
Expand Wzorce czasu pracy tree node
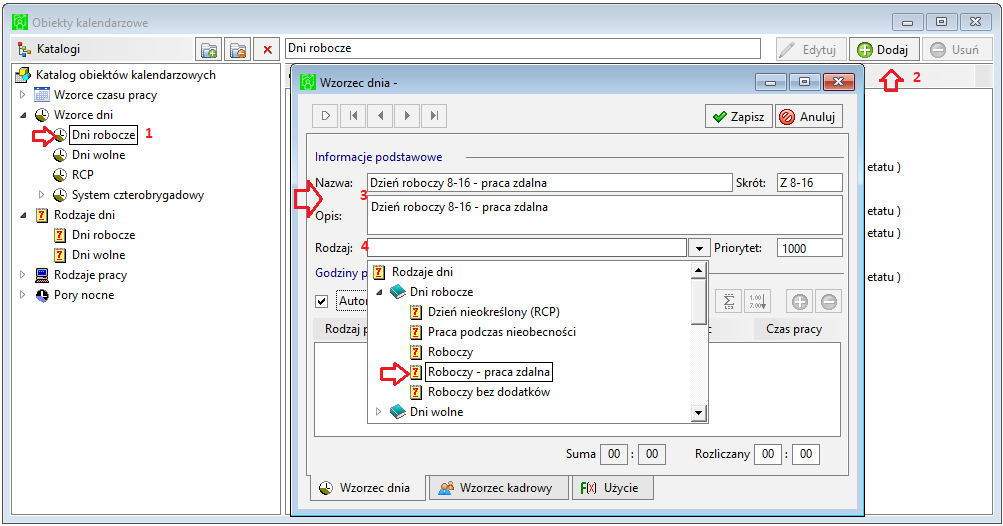pyautogui.click(x=23, y=95)
